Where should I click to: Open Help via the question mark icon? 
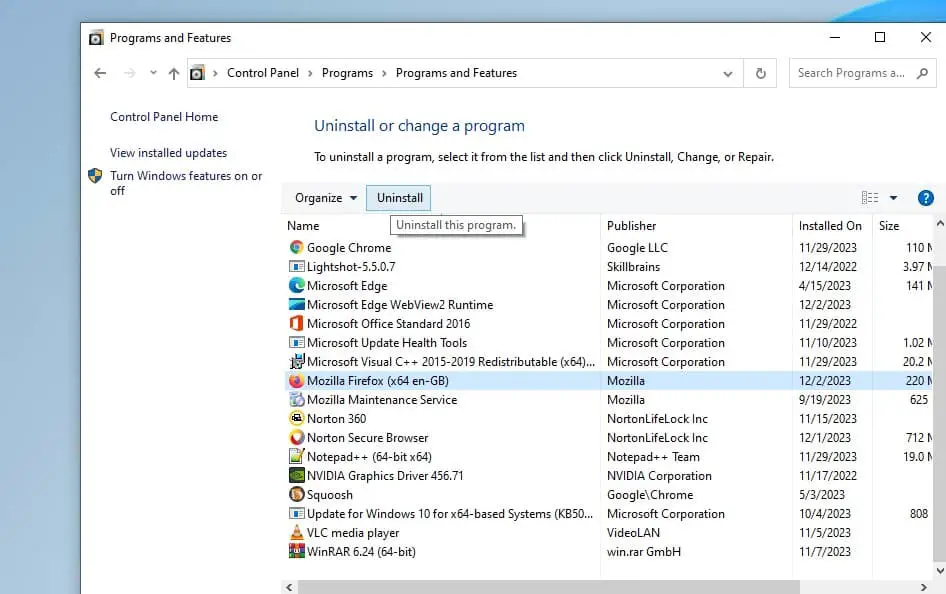[x=925, y=197]
